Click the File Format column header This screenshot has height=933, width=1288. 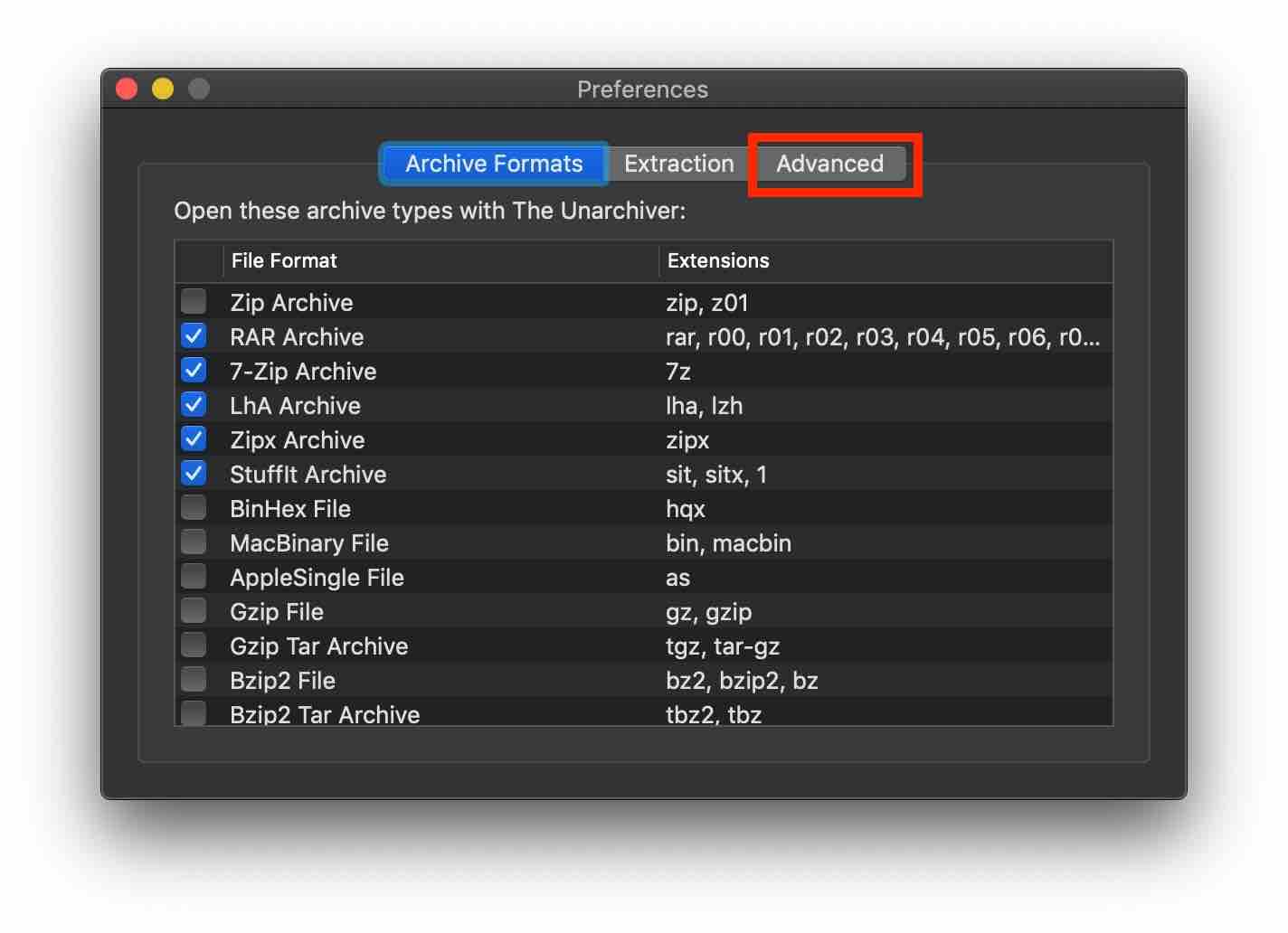440,261
